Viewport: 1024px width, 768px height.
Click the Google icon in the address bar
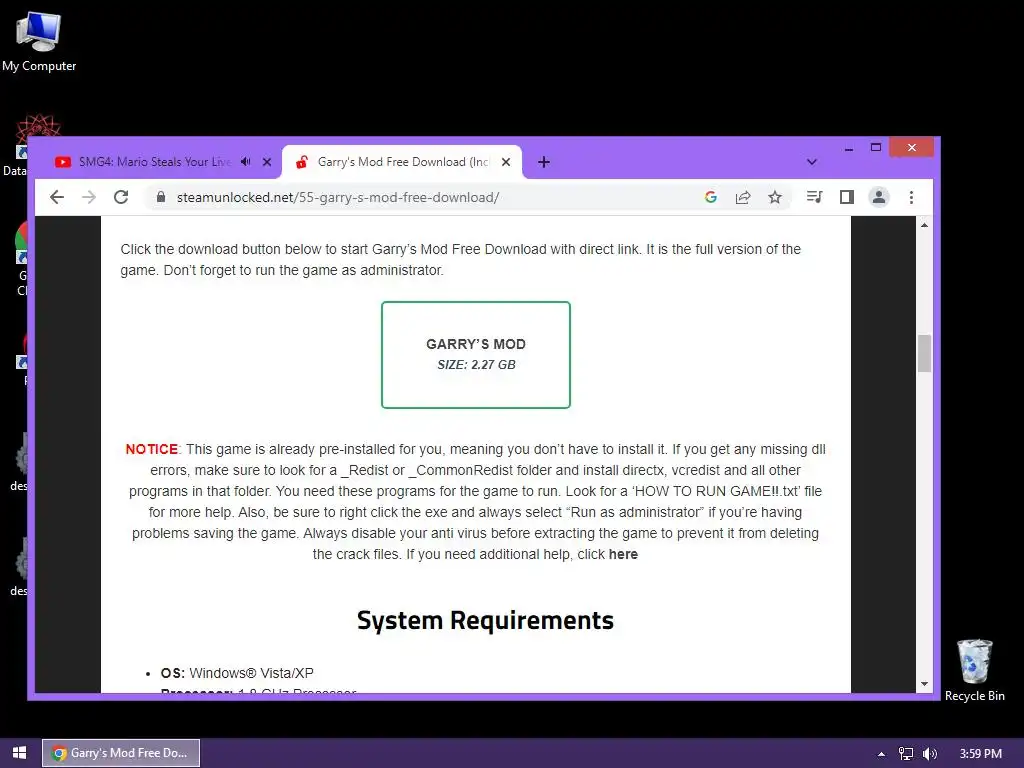point(711,197)
